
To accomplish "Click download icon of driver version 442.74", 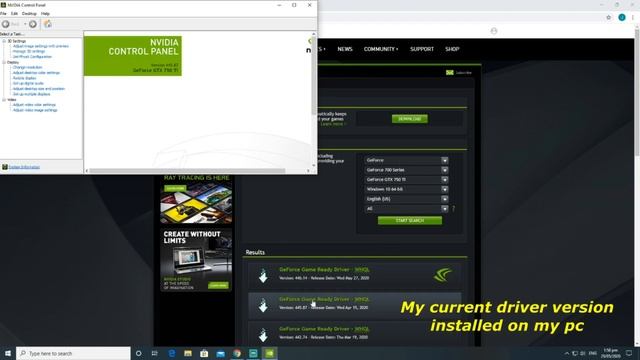I will (x=263, y=335).
